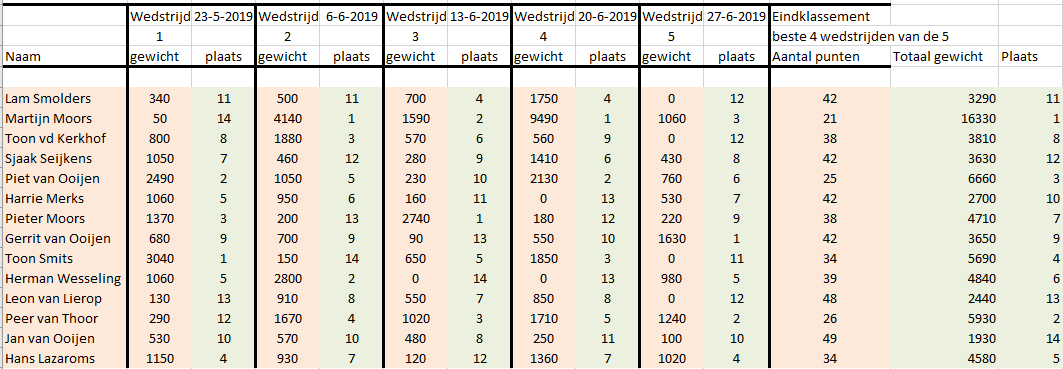Image resolution: width=1063 pixels, height=369 pixels.
Task: Select Piet van Ooijen total 6660
Action: [x=944, y=178]
